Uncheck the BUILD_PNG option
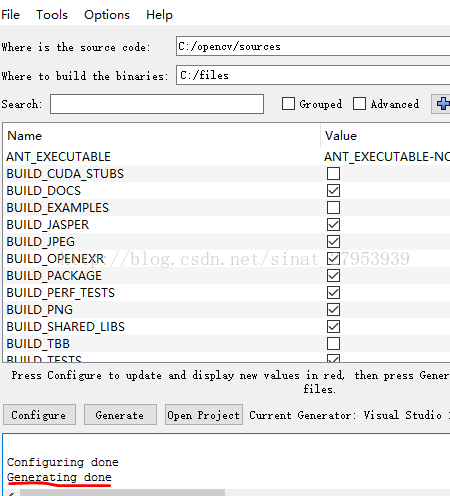This screenshot has width=450, height=496. (333, 310)
